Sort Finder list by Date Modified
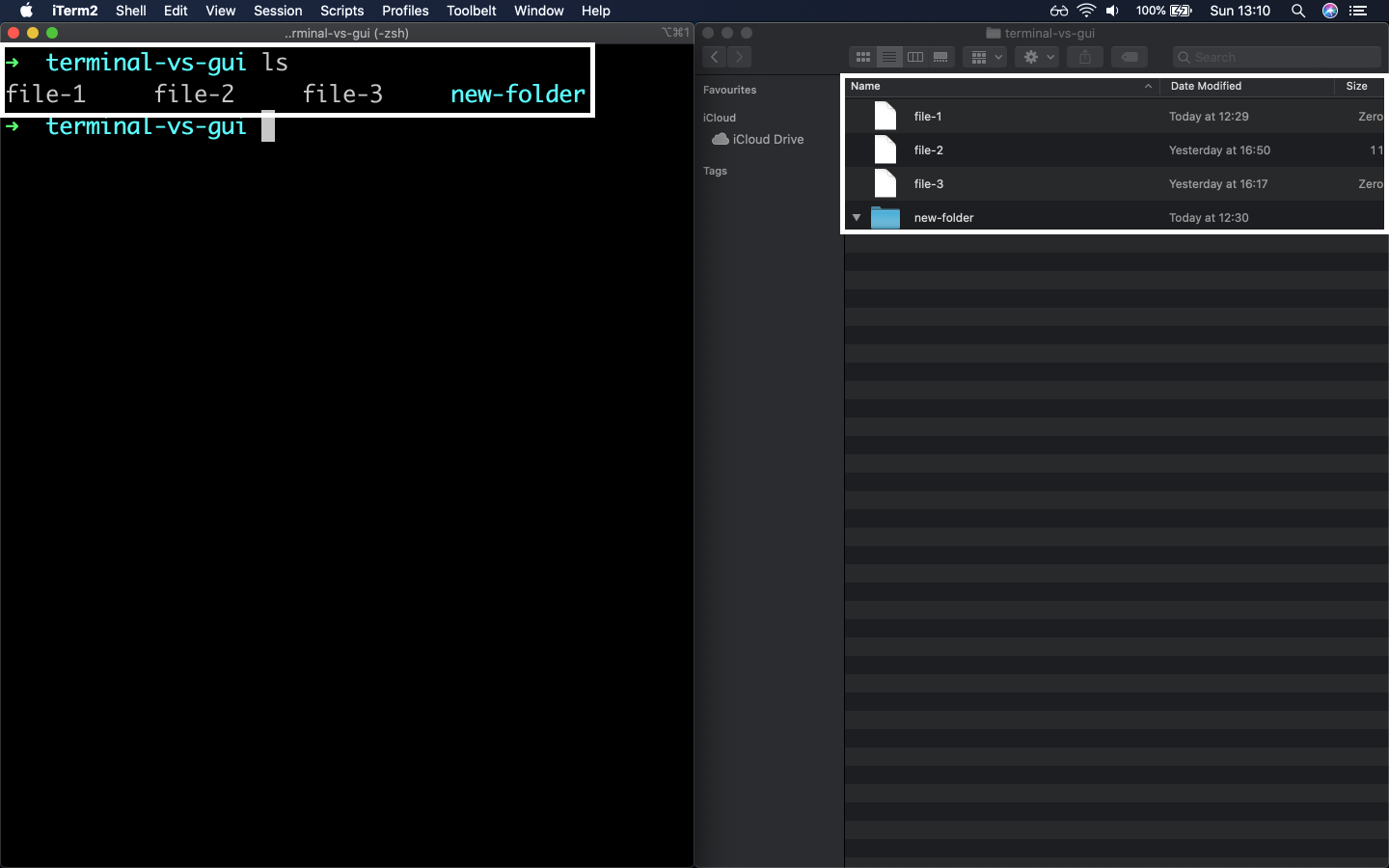Viewport: 1389px width, 868px height. (x=1246, y=86)
